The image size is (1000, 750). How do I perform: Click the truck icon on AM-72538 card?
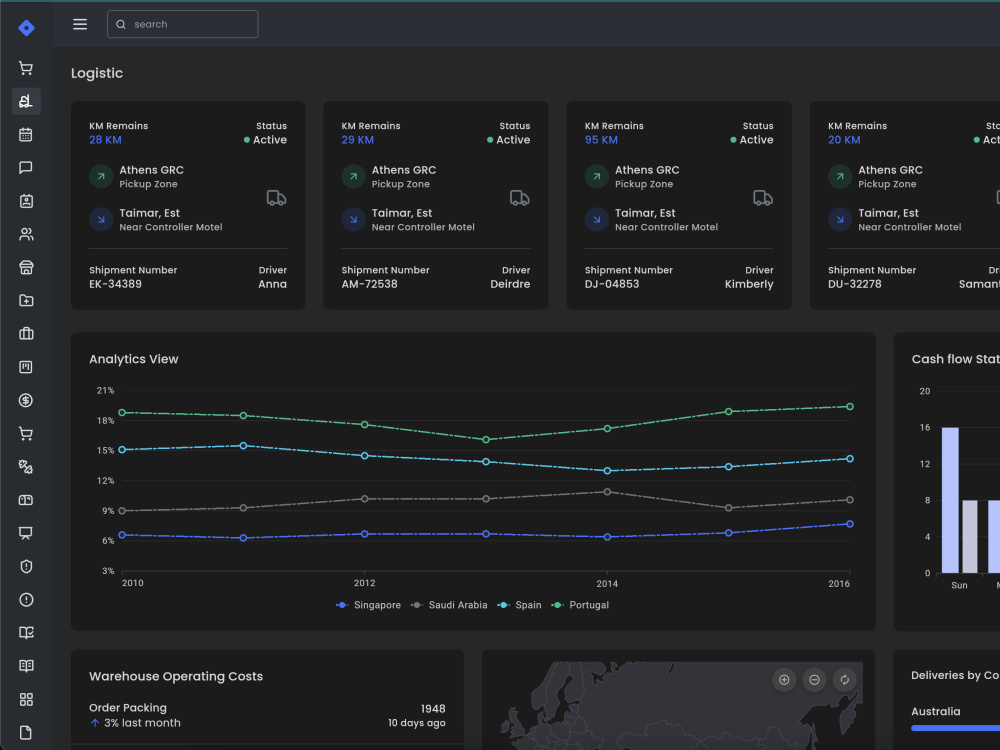520,198
